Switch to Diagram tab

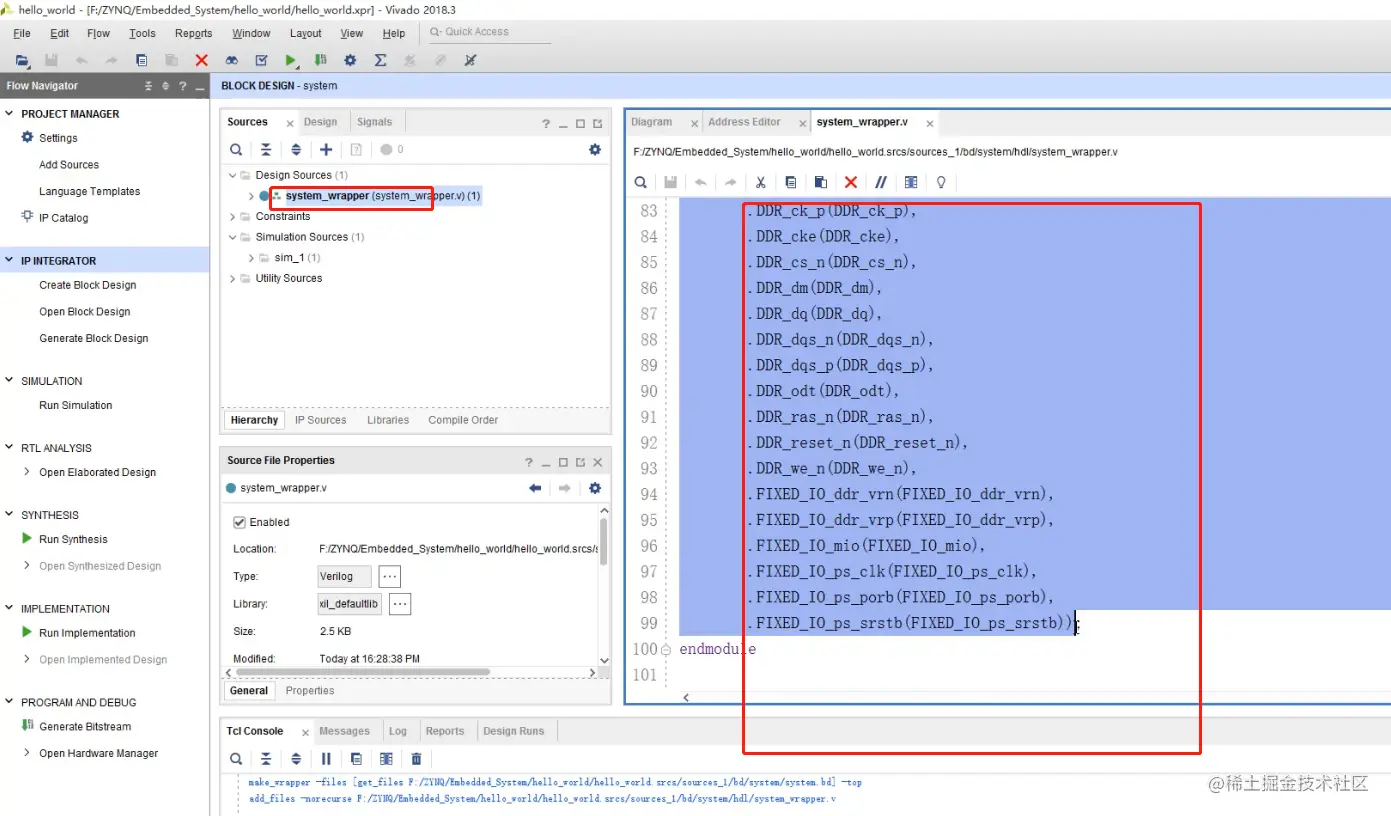[652, 122]
